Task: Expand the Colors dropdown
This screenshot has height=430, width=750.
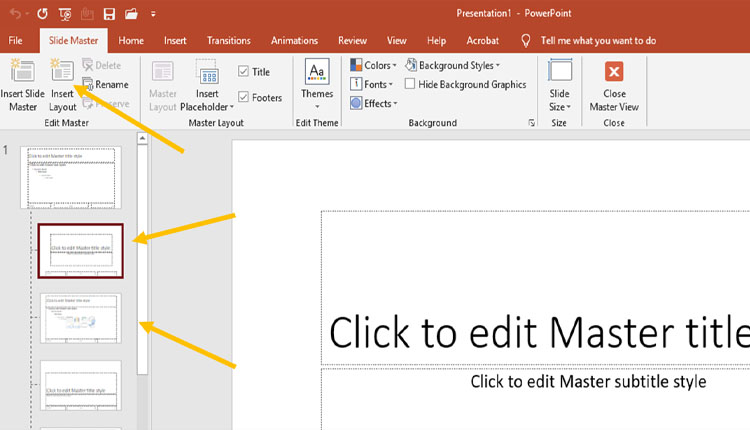Action: pos(376,66)
